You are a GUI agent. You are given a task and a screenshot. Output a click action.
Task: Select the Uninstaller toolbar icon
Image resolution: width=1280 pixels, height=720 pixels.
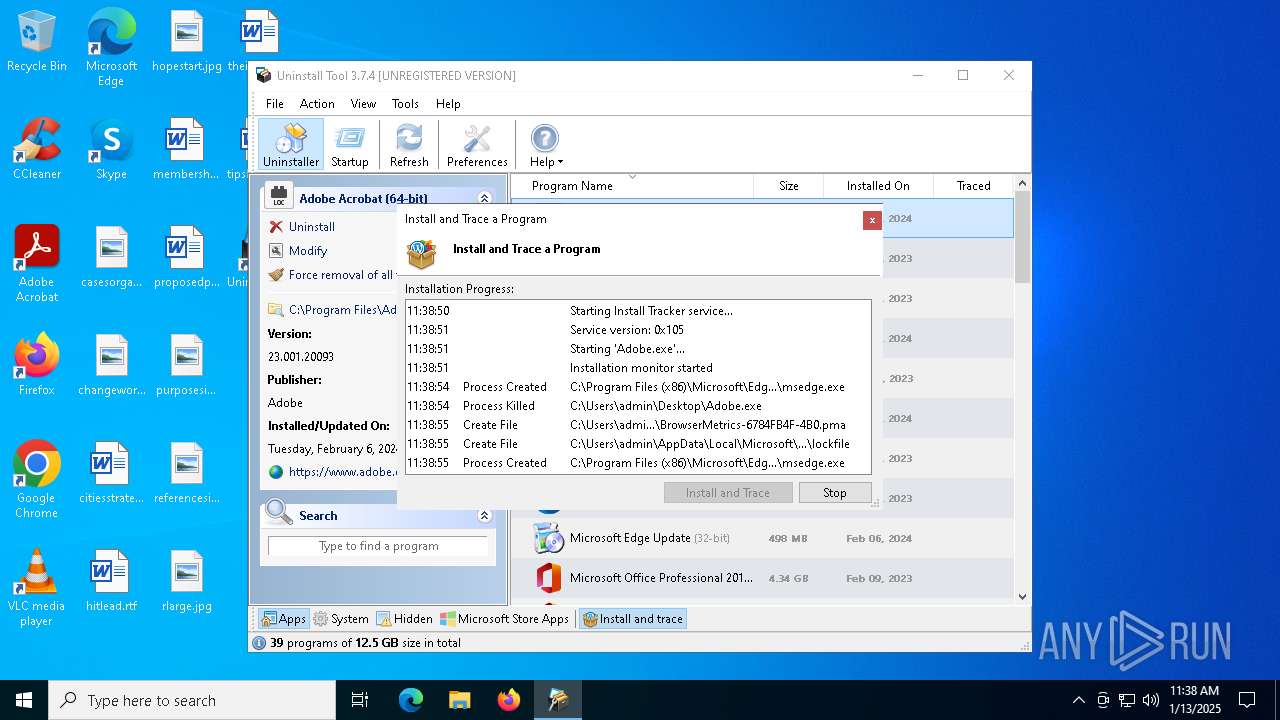291,145
